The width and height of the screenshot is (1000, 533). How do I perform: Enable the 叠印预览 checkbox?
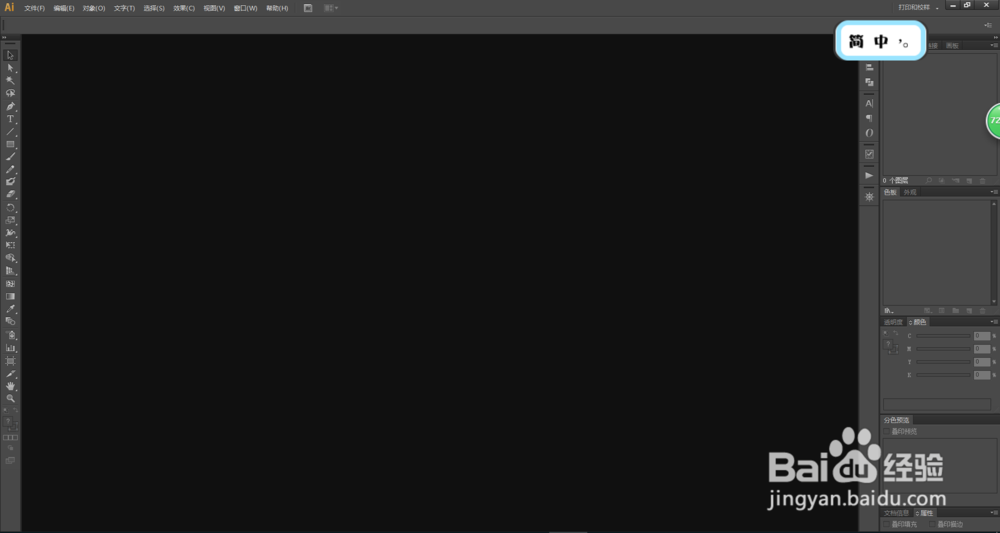pyautogui.click(x=886, y=432)
